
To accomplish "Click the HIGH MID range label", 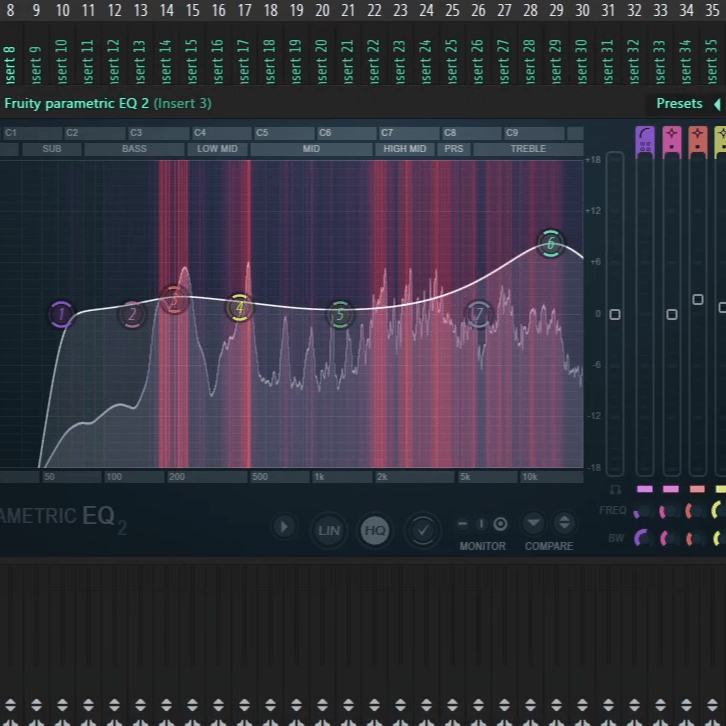I will click(x=404, y=149).
